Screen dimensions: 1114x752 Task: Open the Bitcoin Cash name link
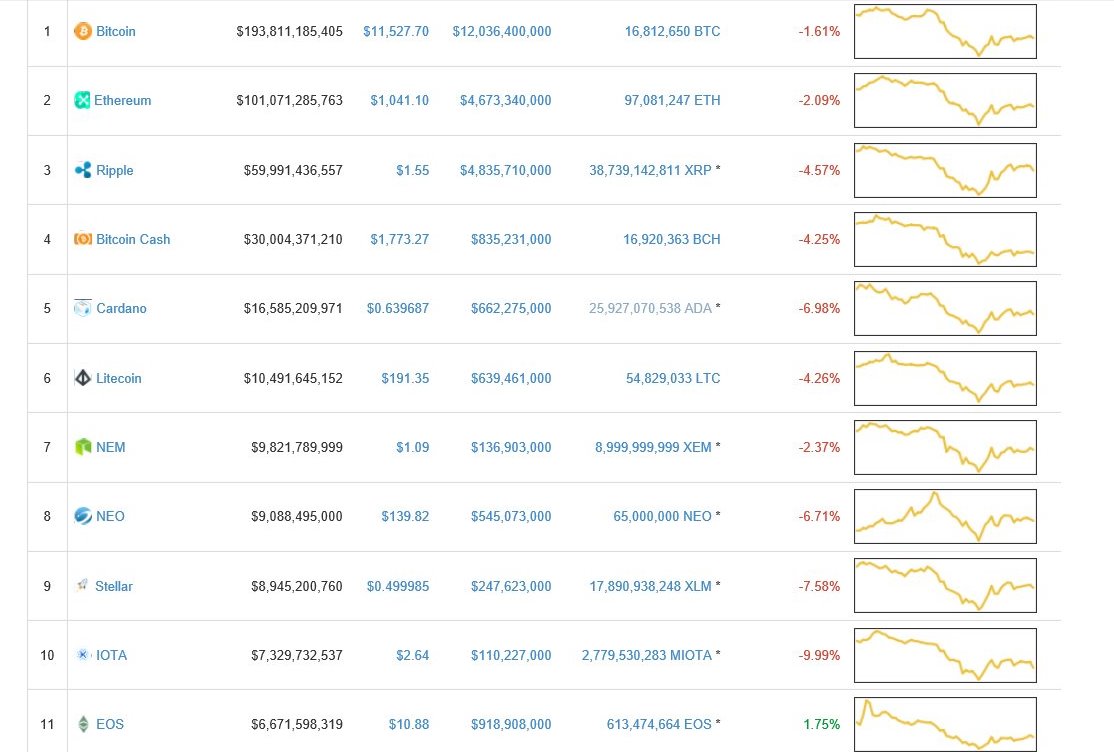(x=133, y=240)
